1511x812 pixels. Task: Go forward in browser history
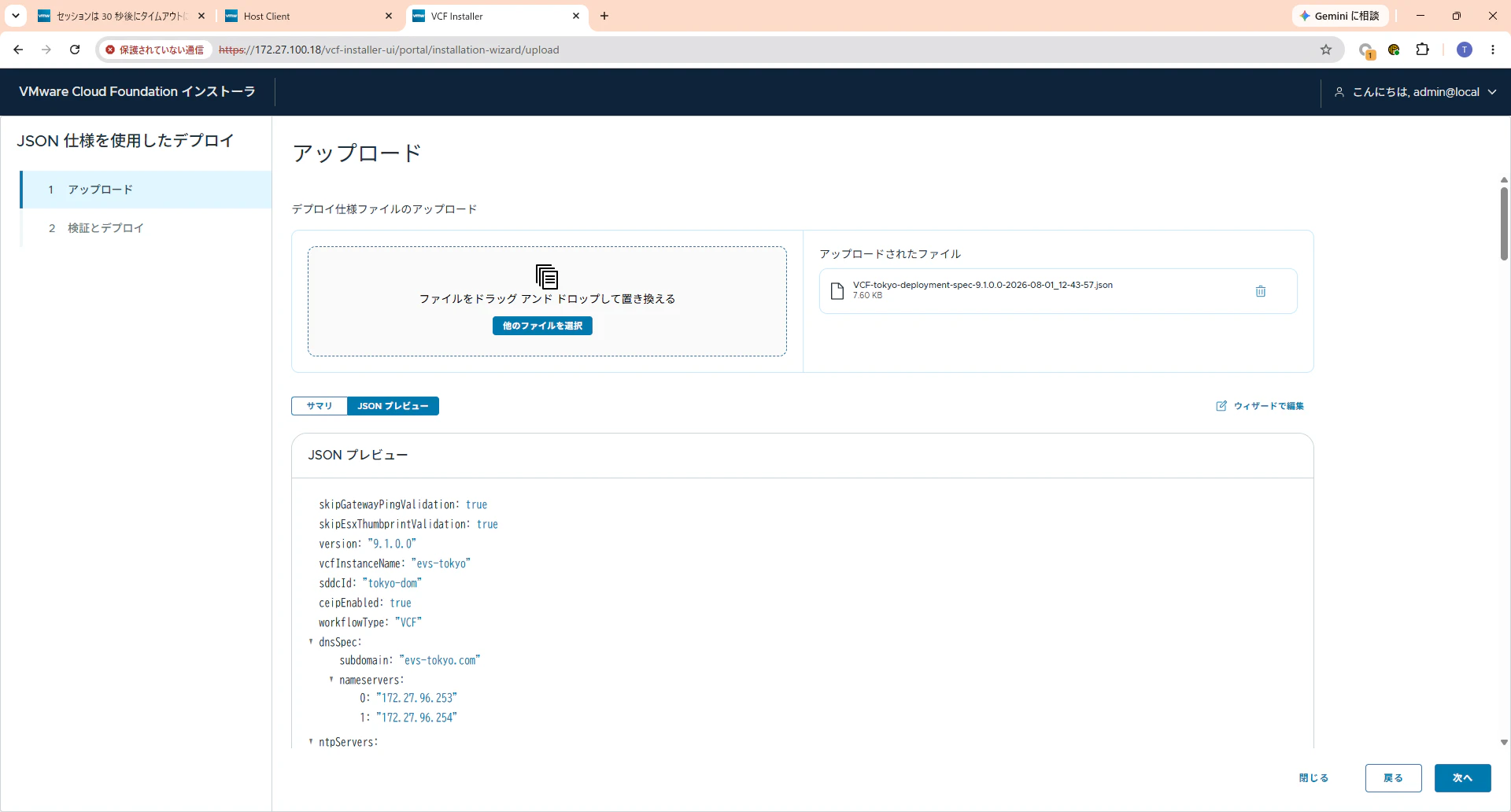point(46,50)
